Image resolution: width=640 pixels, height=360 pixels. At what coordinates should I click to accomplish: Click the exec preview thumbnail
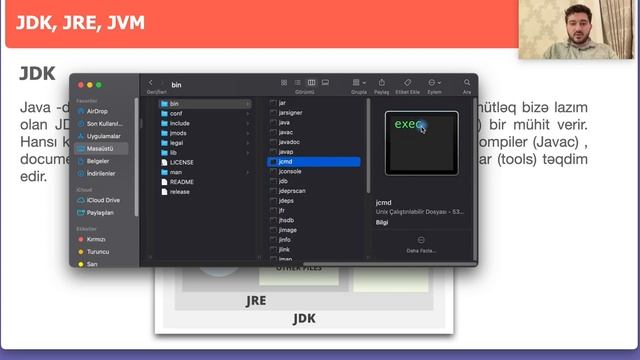(x=422, y=143)
